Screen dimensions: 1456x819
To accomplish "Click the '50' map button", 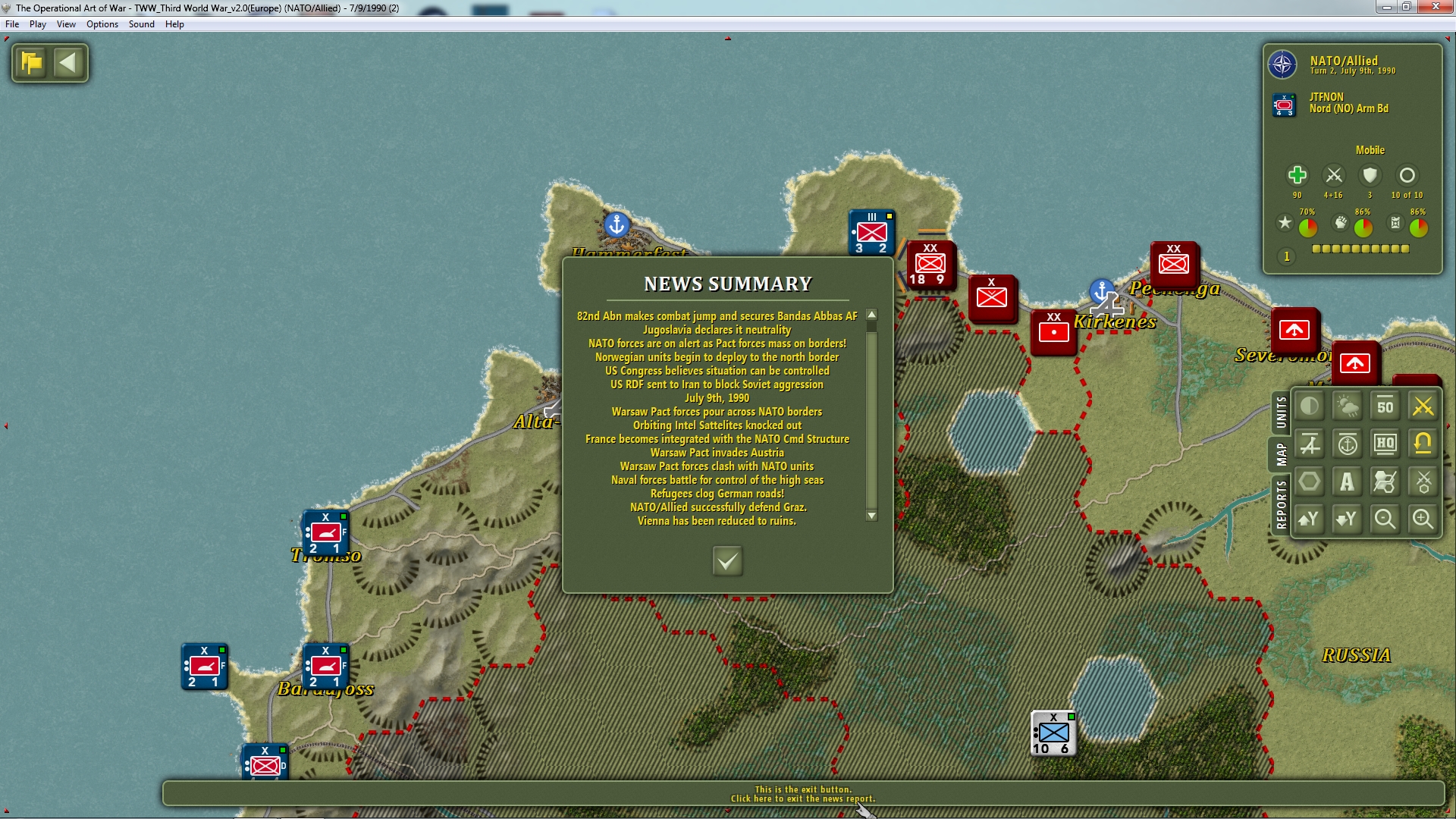I will pos(1385,406).
